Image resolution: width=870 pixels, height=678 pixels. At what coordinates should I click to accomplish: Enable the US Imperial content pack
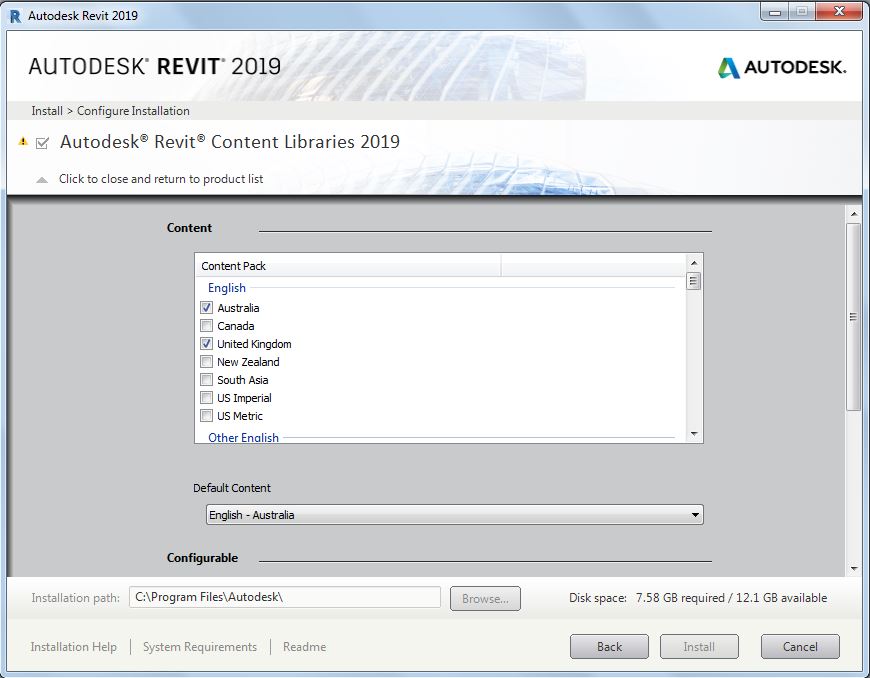(206, 398)
